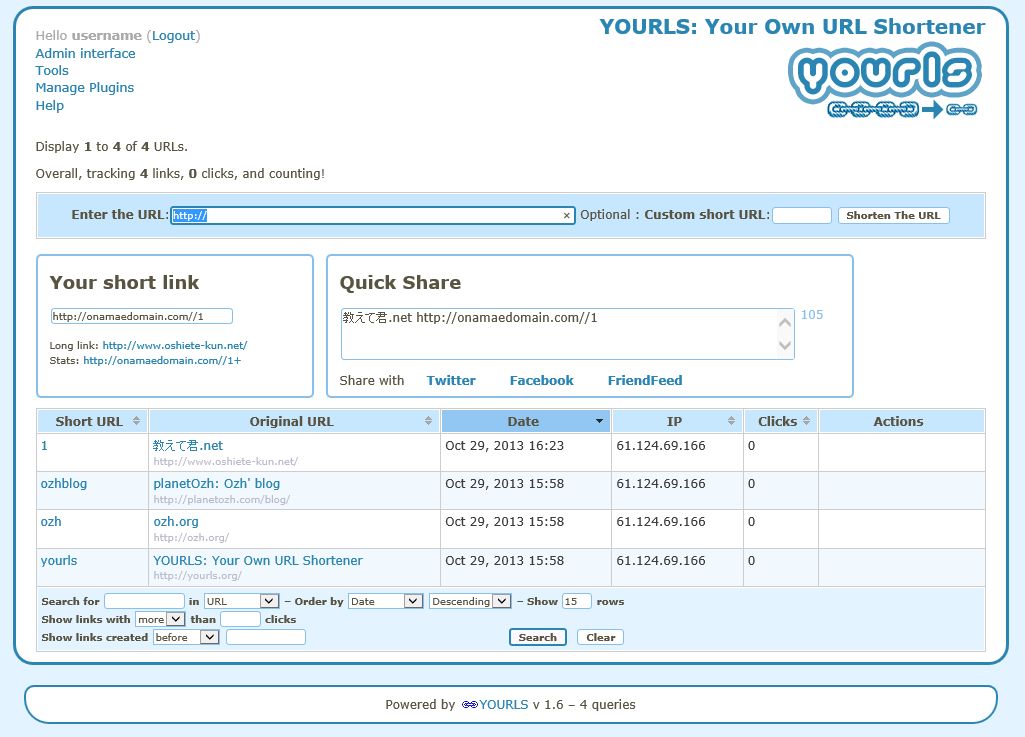The image size is (1025, 737).
Task: Open the Order by Date dropdown
Action: [x=386, y=601]
